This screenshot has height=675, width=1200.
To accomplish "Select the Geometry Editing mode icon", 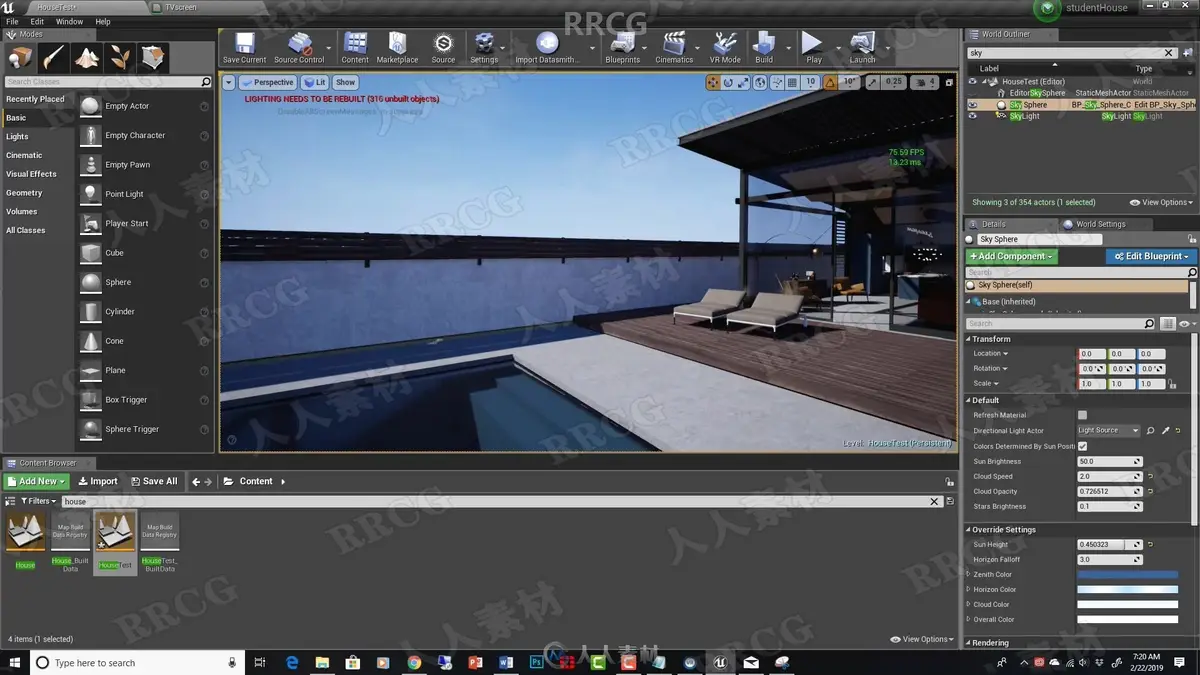I will (x=153, y=57).
